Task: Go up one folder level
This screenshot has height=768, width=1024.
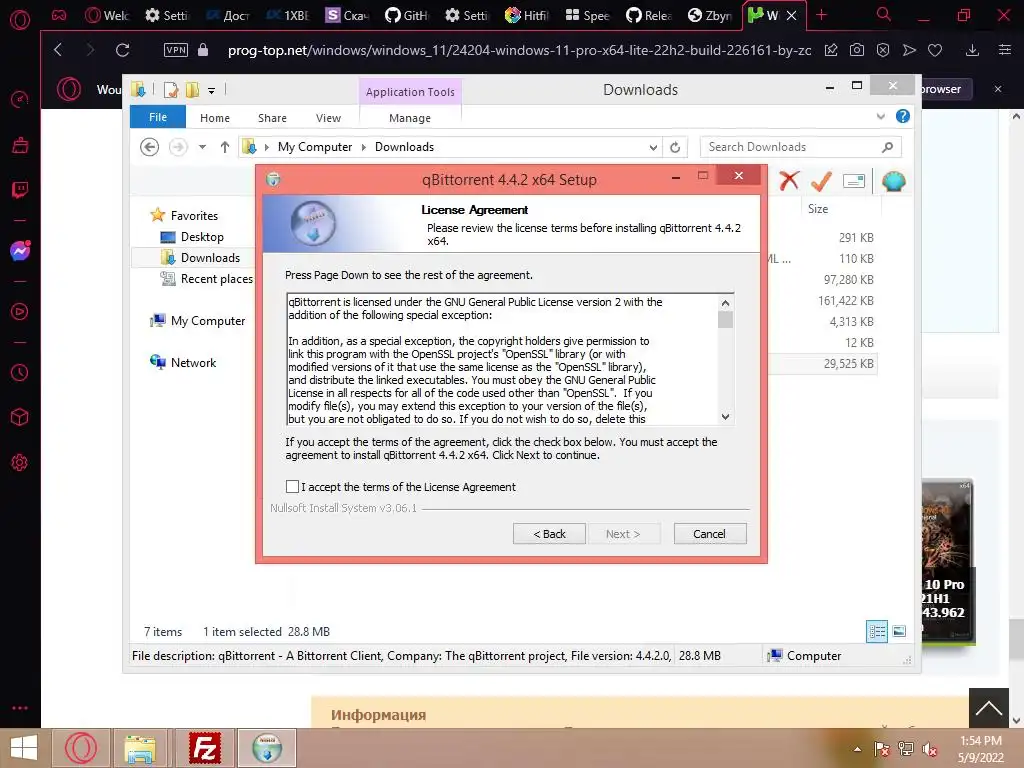Action: (225, 147)
